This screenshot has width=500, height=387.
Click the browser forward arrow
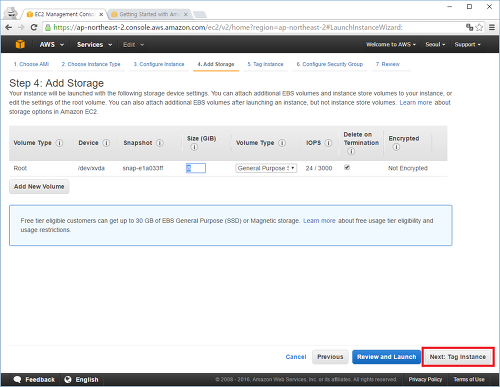click(21, 27)
